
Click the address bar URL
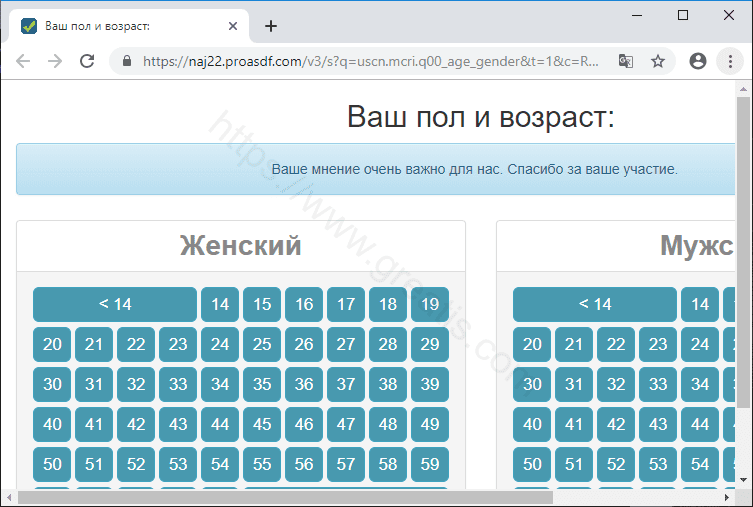tap(370, 61)
